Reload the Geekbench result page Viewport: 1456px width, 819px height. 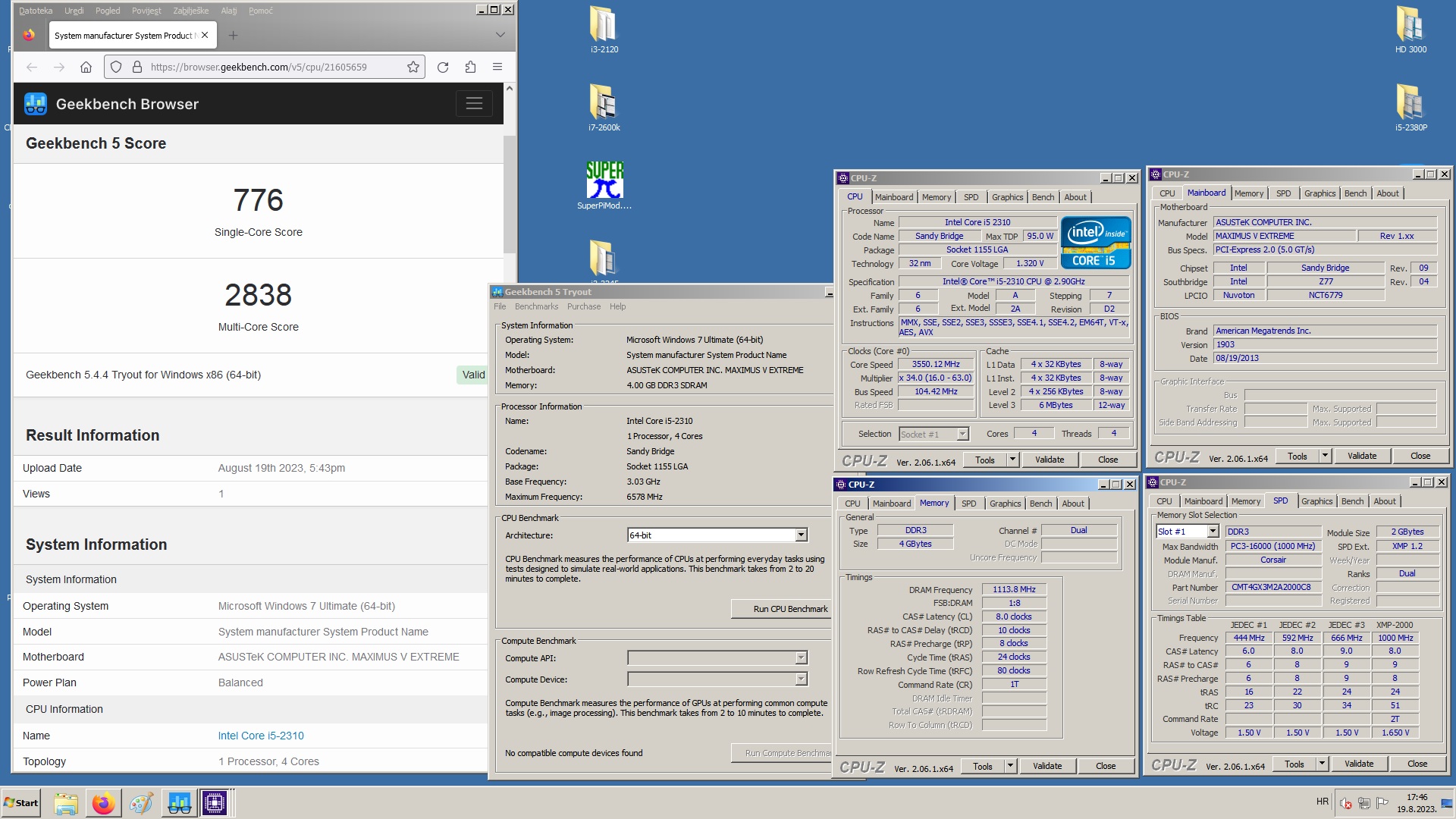[443, 67]
